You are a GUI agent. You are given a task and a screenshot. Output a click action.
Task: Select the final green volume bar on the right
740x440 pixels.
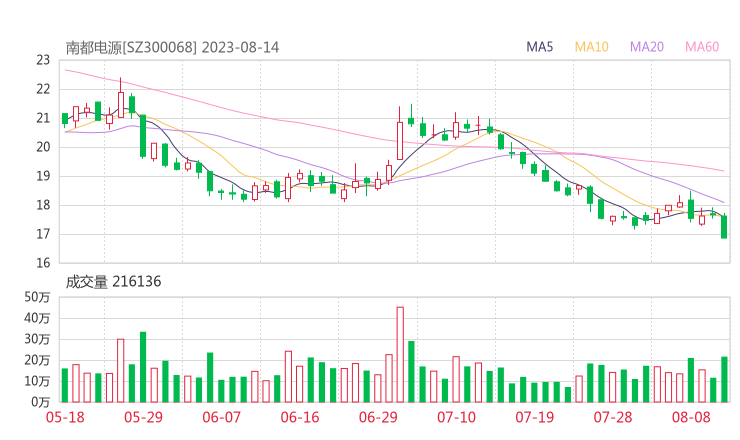click(x=724, y=380)
